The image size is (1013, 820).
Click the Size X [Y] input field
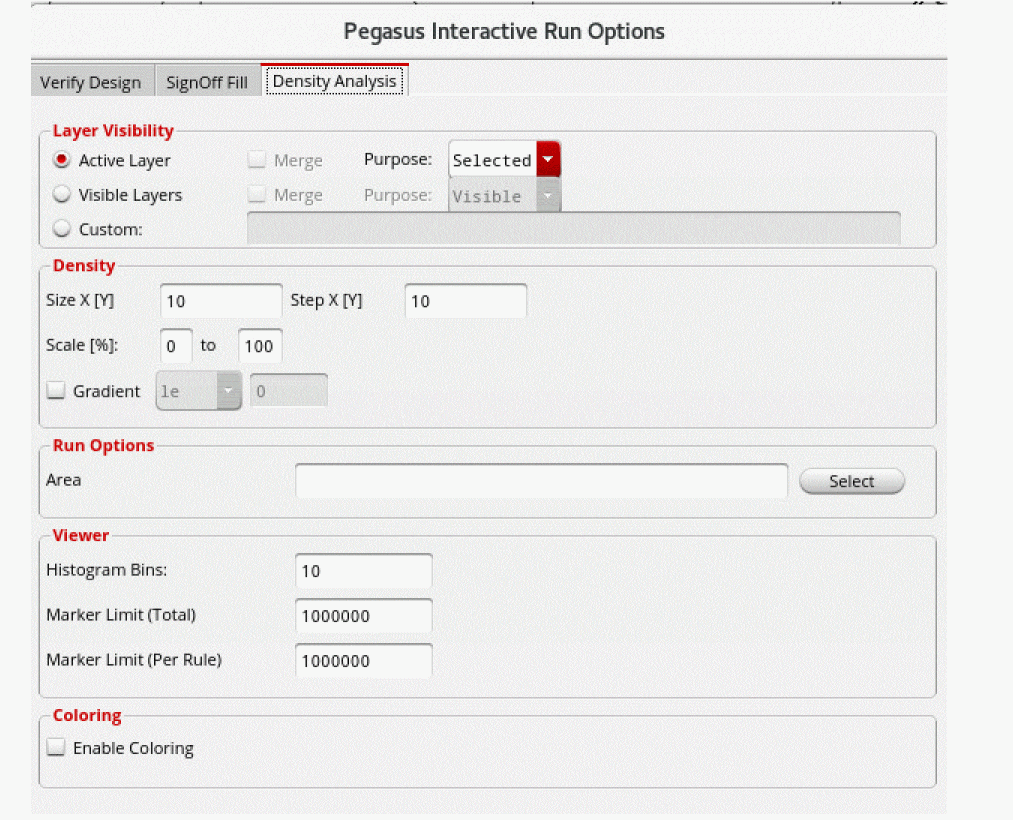[221, 300]
